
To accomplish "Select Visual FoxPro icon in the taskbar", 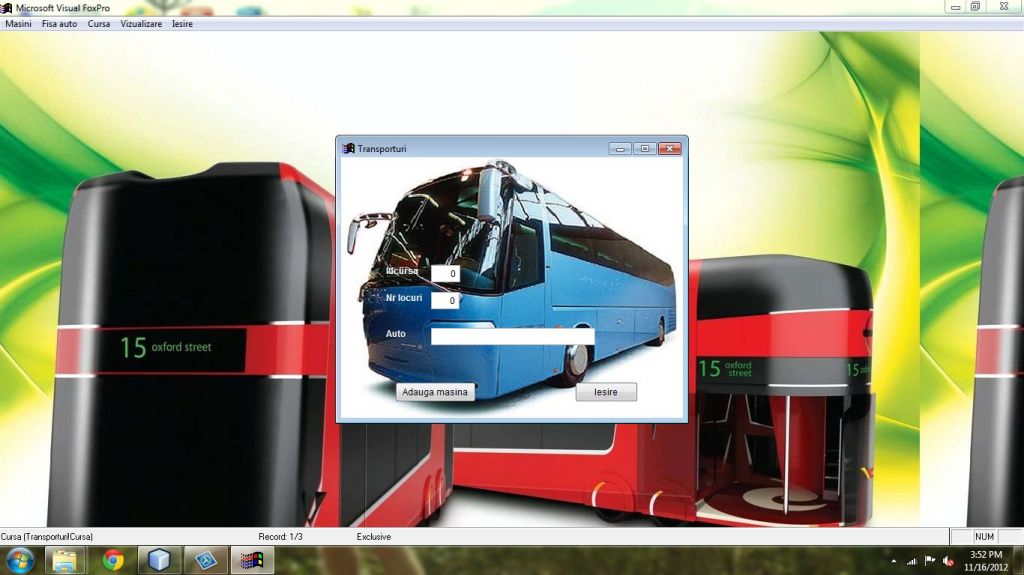I will pyautogui.click(x=251, y=560).
